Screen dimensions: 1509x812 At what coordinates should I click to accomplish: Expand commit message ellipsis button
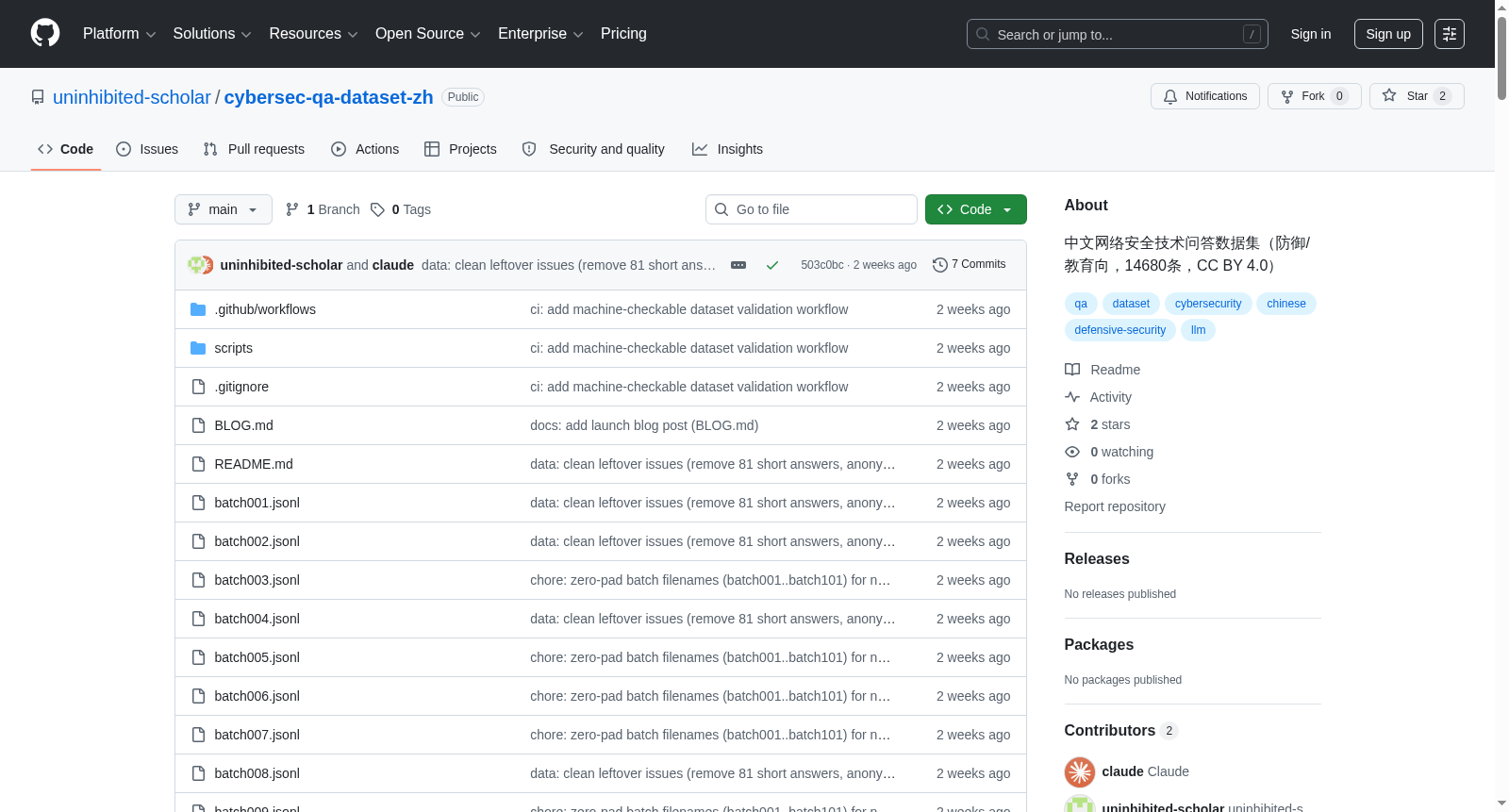pyautogui.click(x=738, y=265)
